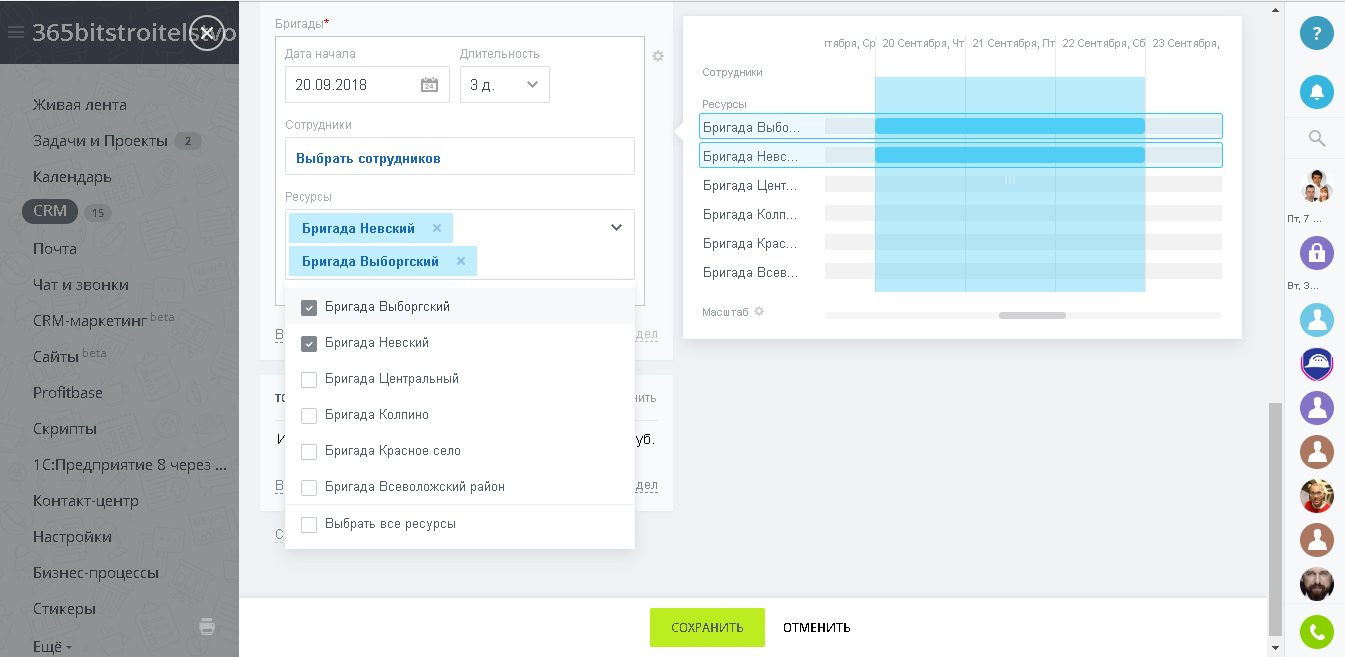Click the purple lock icon
This screenshot has width=1345, height=657.
click(x=1316, y=252)
